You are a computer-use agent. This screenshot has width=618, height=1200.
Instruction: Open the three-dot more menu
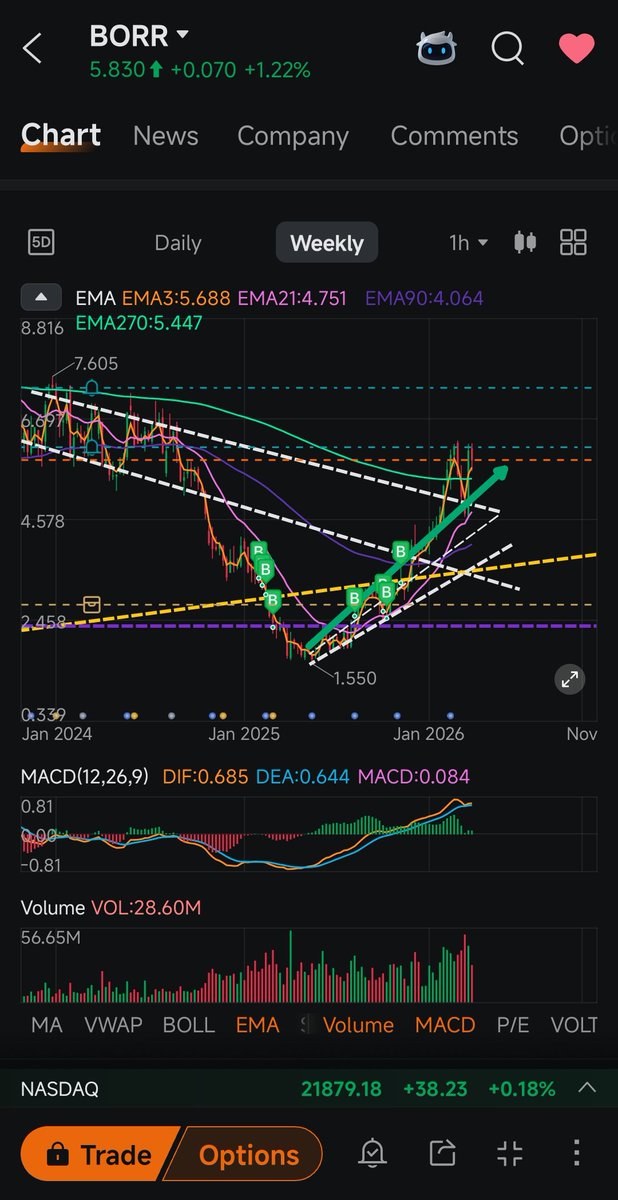click(x=577, y=1154)
